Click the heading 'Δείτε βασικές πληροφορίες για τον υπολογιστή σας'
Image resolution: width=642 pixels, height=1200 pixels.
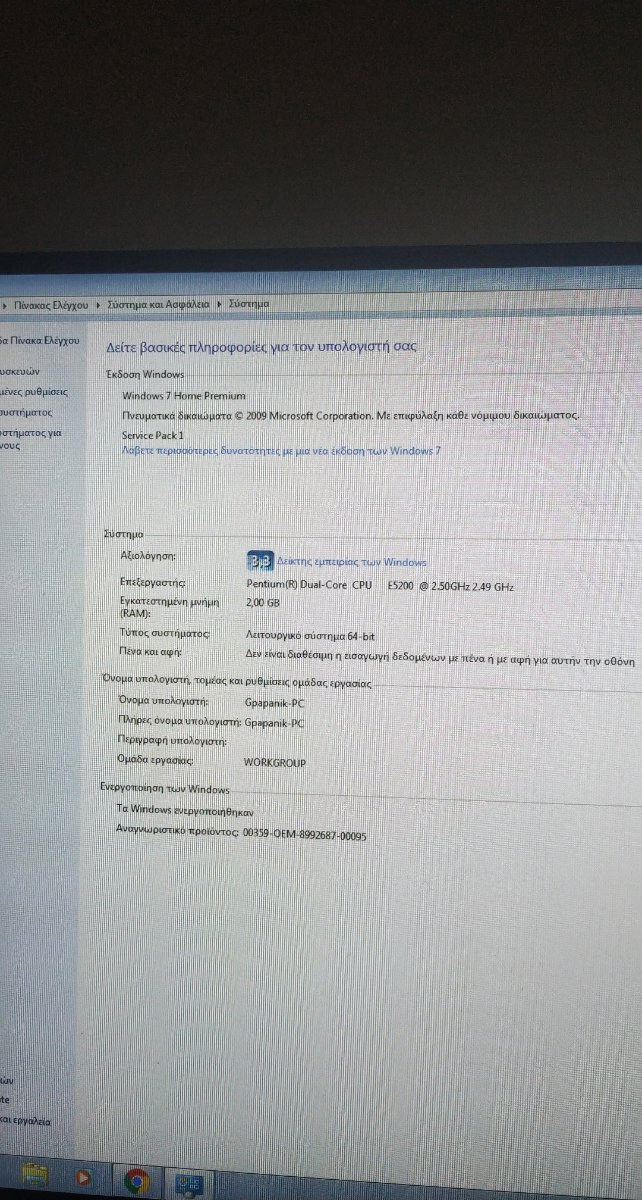point(261,346)
